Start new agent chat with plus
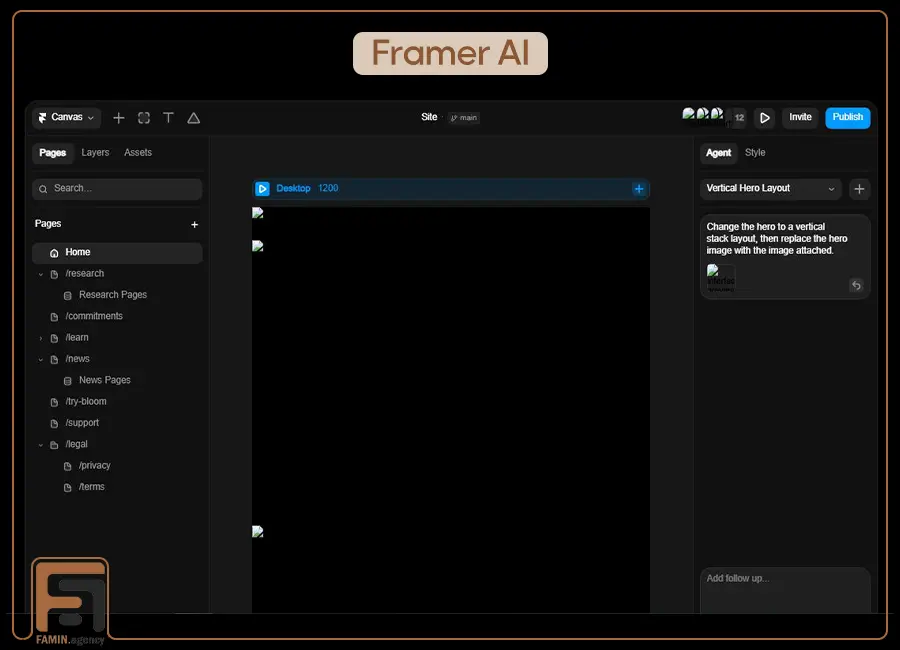The width and height of the screenshot is (900, 650). pyautogui.click(x=859, y=189)
